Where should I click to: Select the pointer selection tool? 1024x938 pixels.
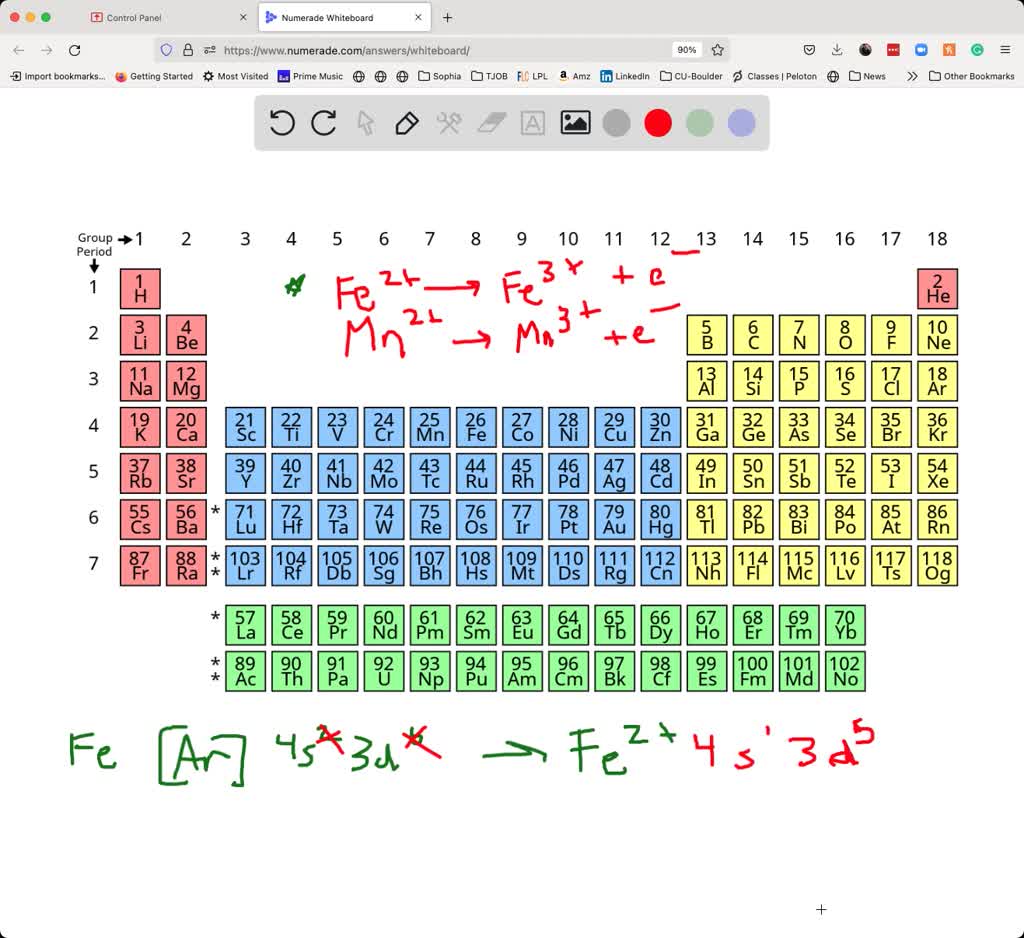point(365,122)
